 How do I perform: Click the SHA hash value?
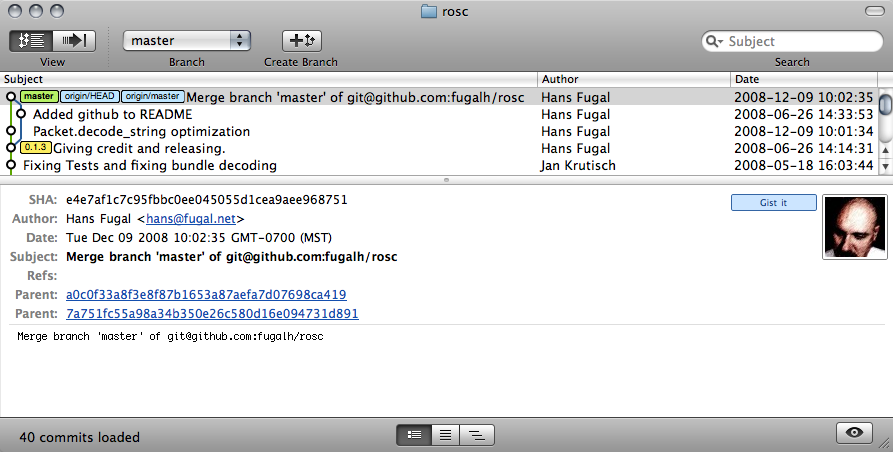pos(207,200)
